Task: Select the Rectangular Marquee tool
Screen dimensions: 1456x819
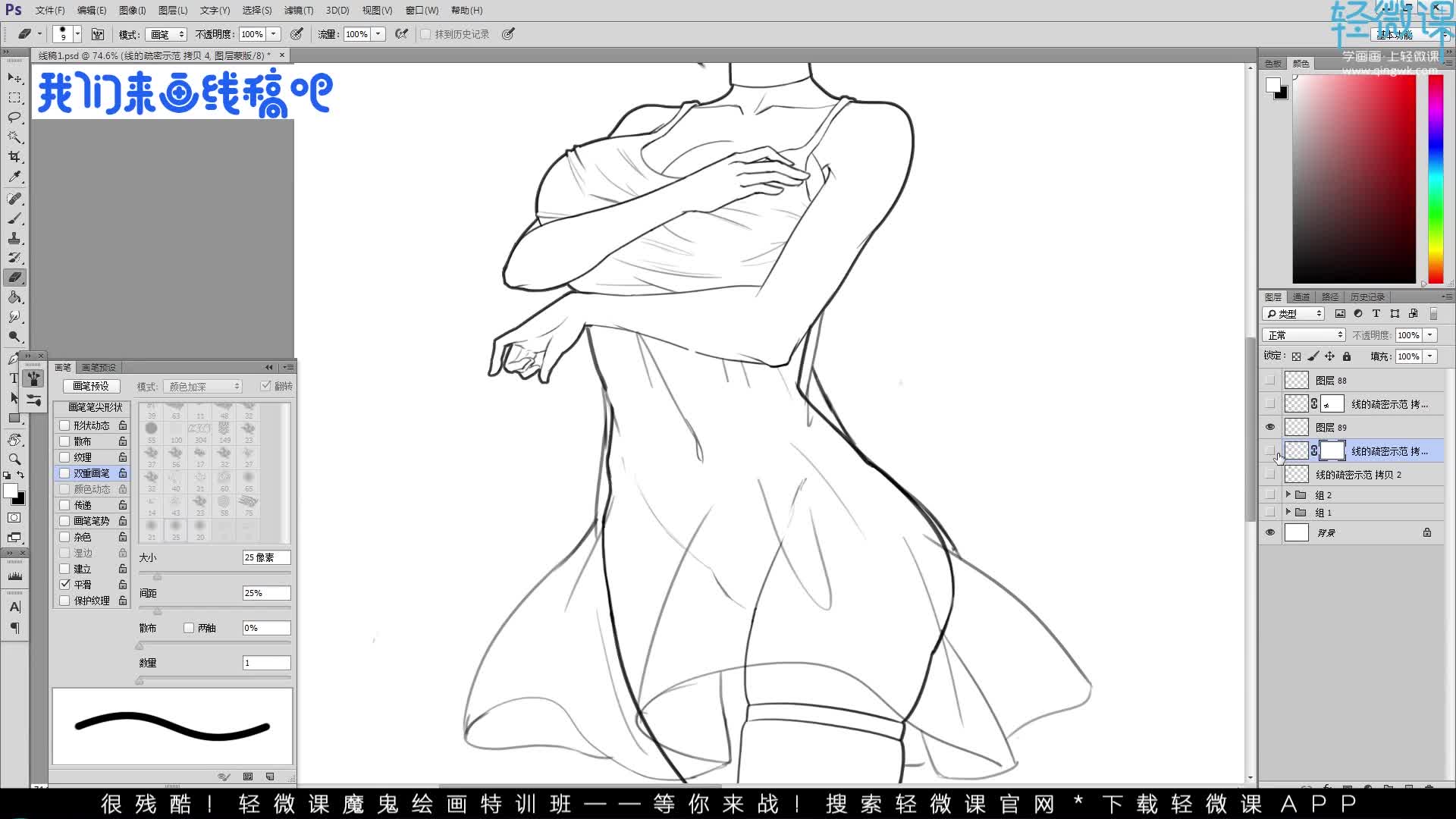Action: pos(14,98)
